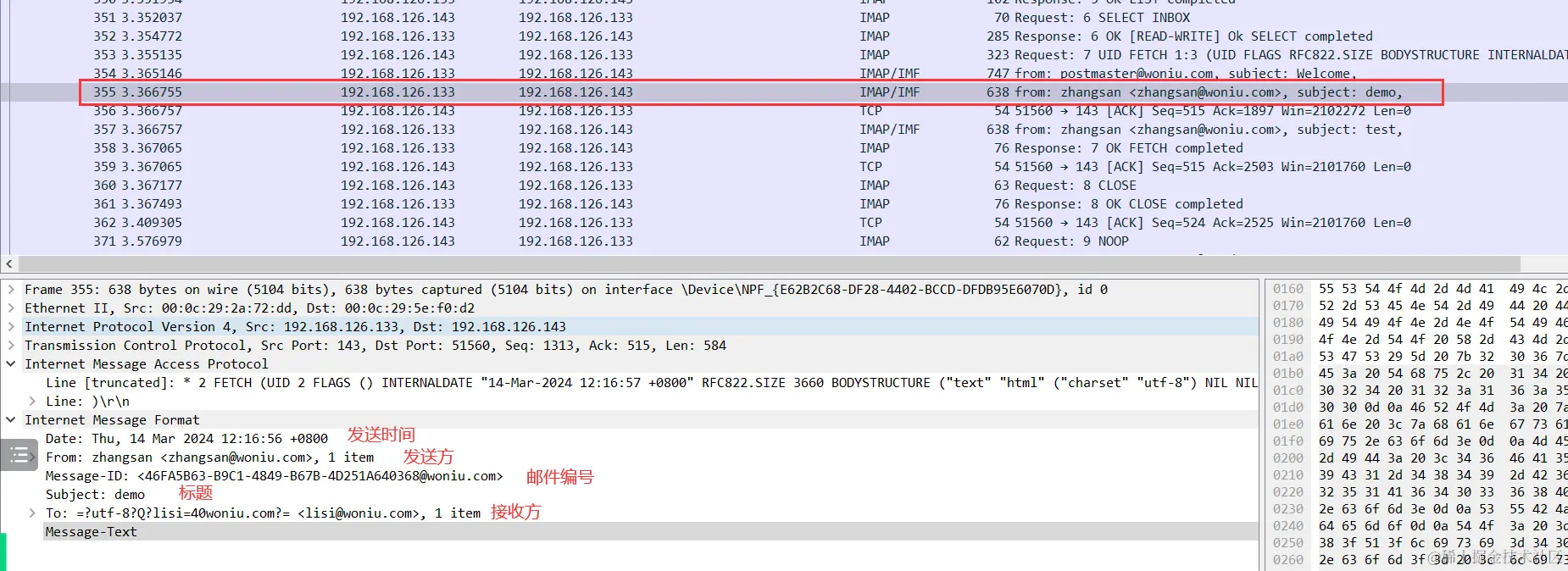This screenshot has width=1568, height=571.
Task: Click hex dump row at offset 01c0
Action: point(1420,391)
